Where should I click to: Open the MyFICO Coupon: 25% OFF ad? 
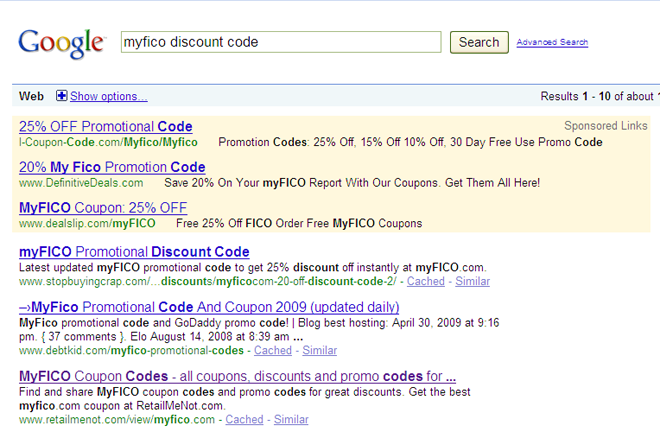pyautogui.click(x=103, y=208)
